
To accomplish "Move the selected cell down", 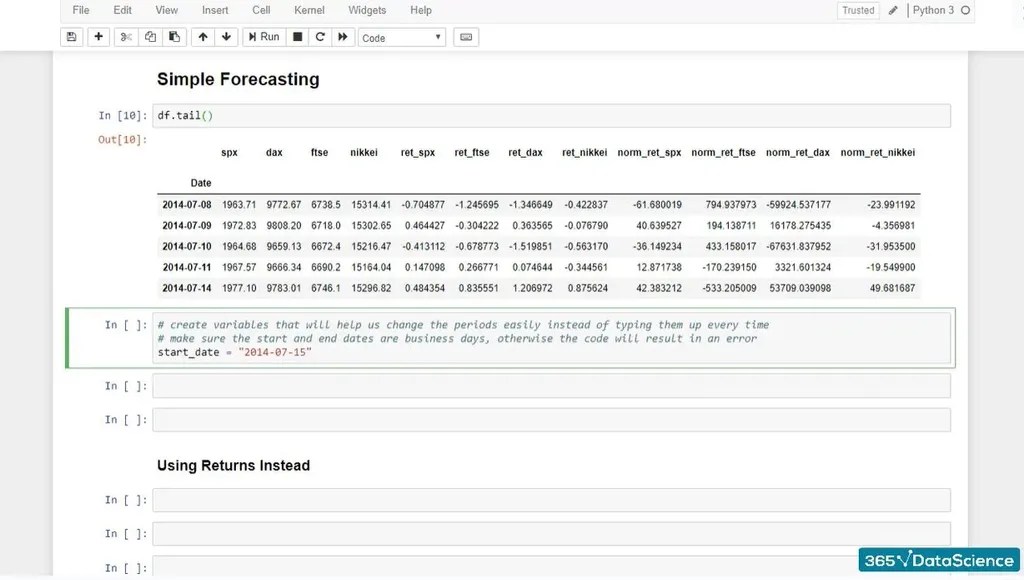I will coord(226,36).
